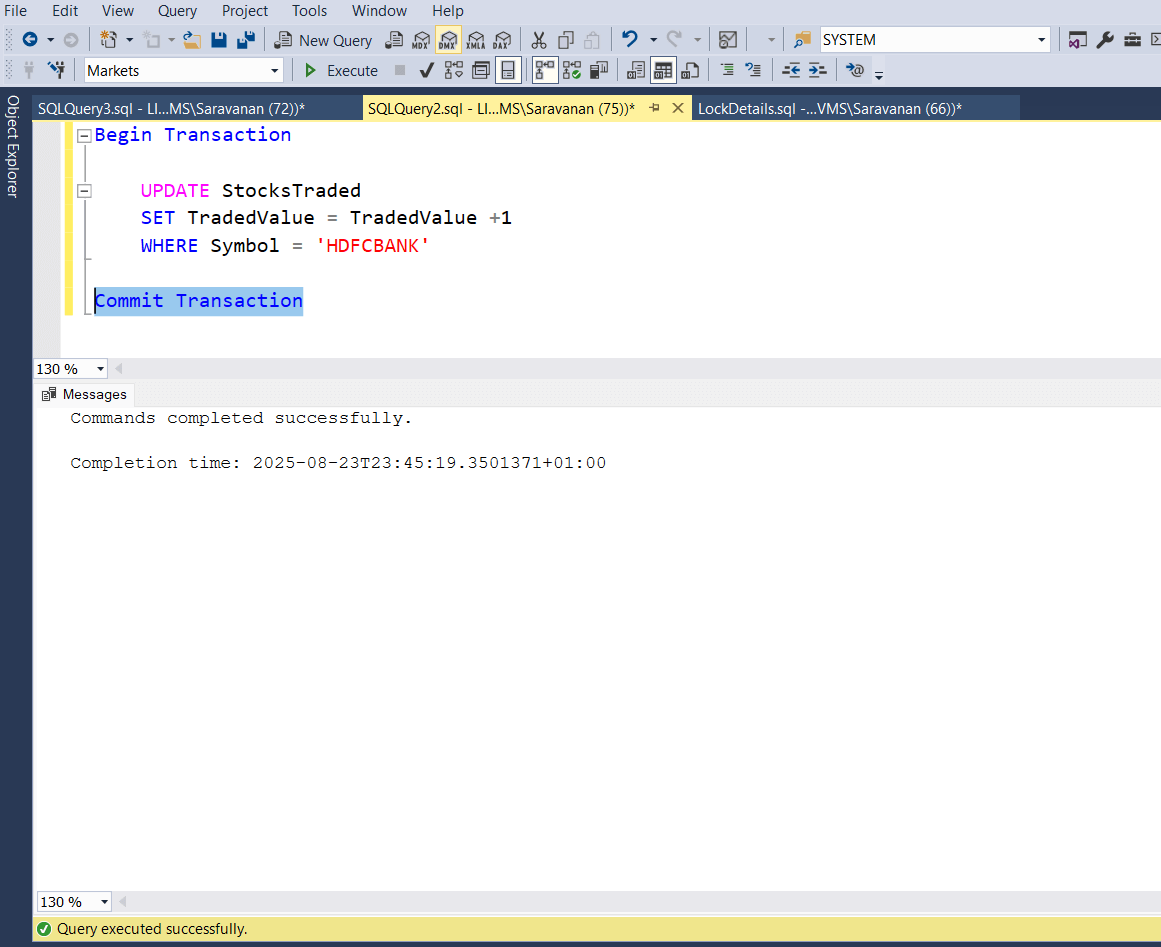Save the current query file
The width and height of the screenshot is (1161, 947).
pyautogui.click(x=218, y=40)
